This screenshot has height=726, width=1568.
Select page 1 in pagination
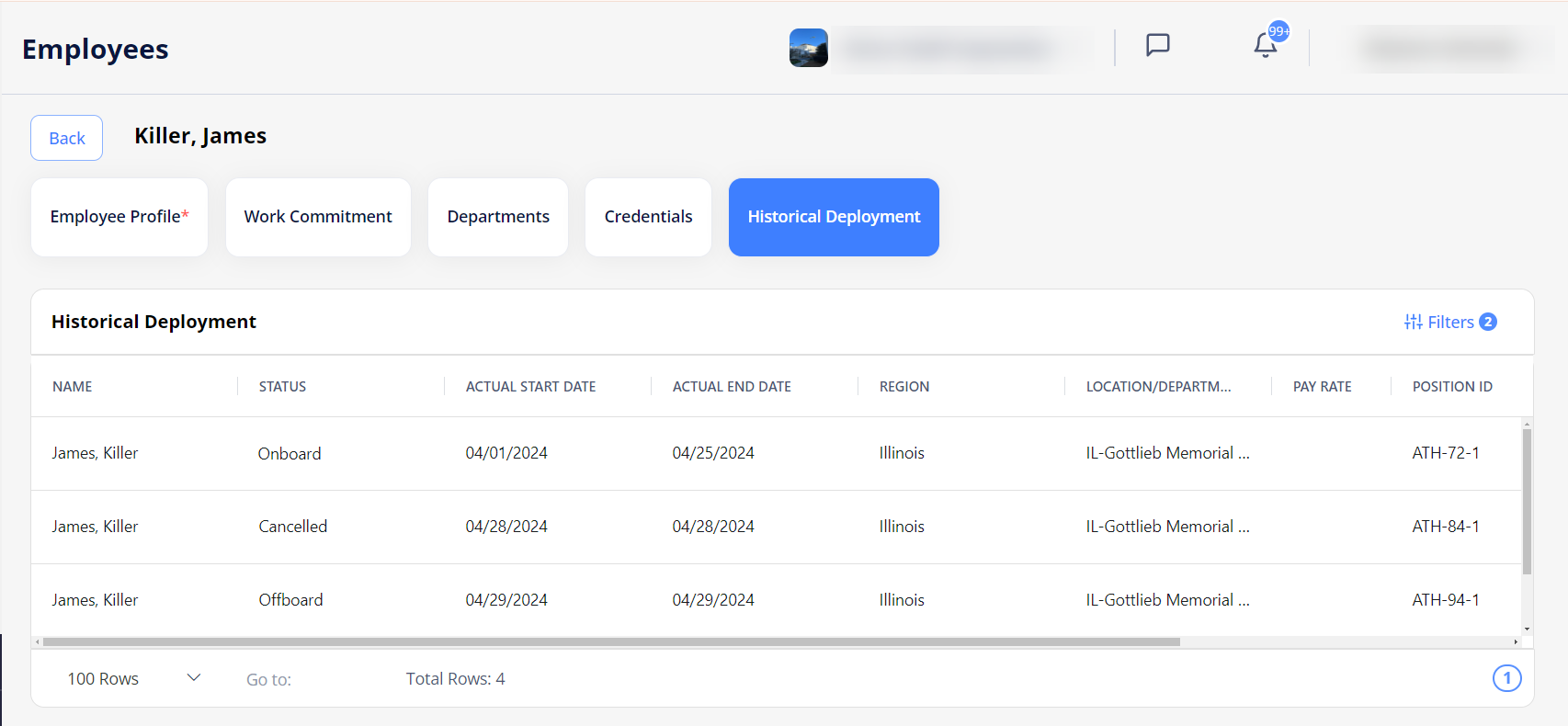pos(1506,678)
